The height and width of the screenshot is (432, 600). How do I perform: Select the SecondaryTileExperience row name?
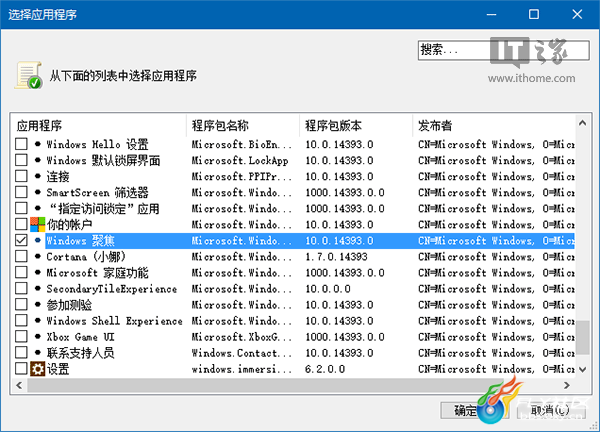112,289
